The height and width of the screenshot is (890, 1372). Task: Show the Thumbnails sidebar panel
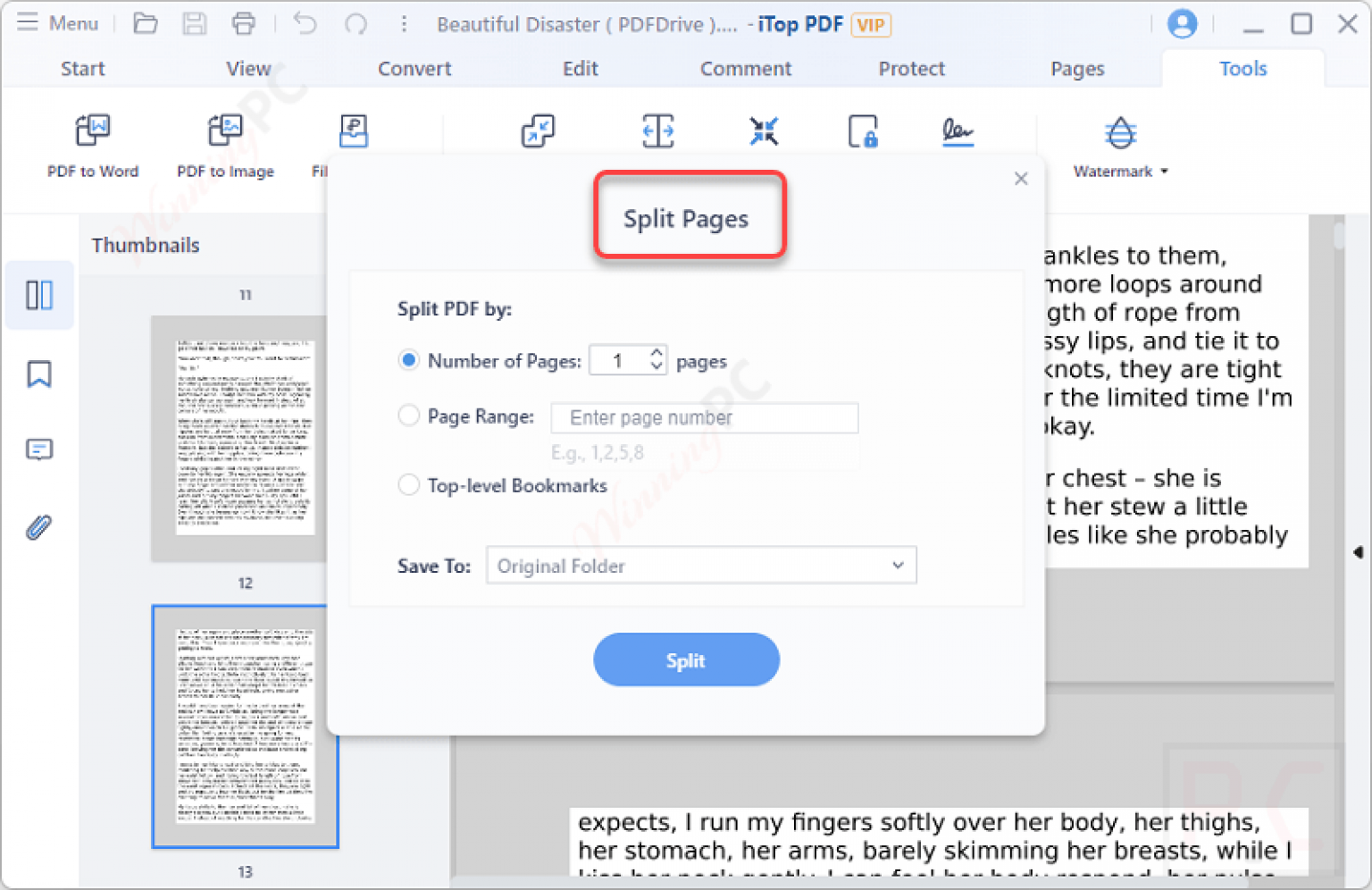coord(38,295)
